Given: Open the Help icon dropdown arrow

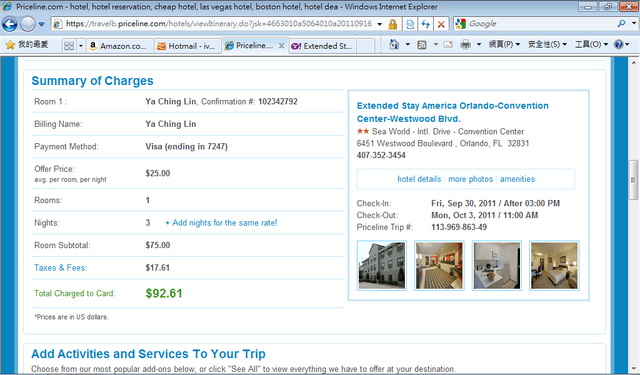Looking at the screenshot, I should (x=628, y=44).
